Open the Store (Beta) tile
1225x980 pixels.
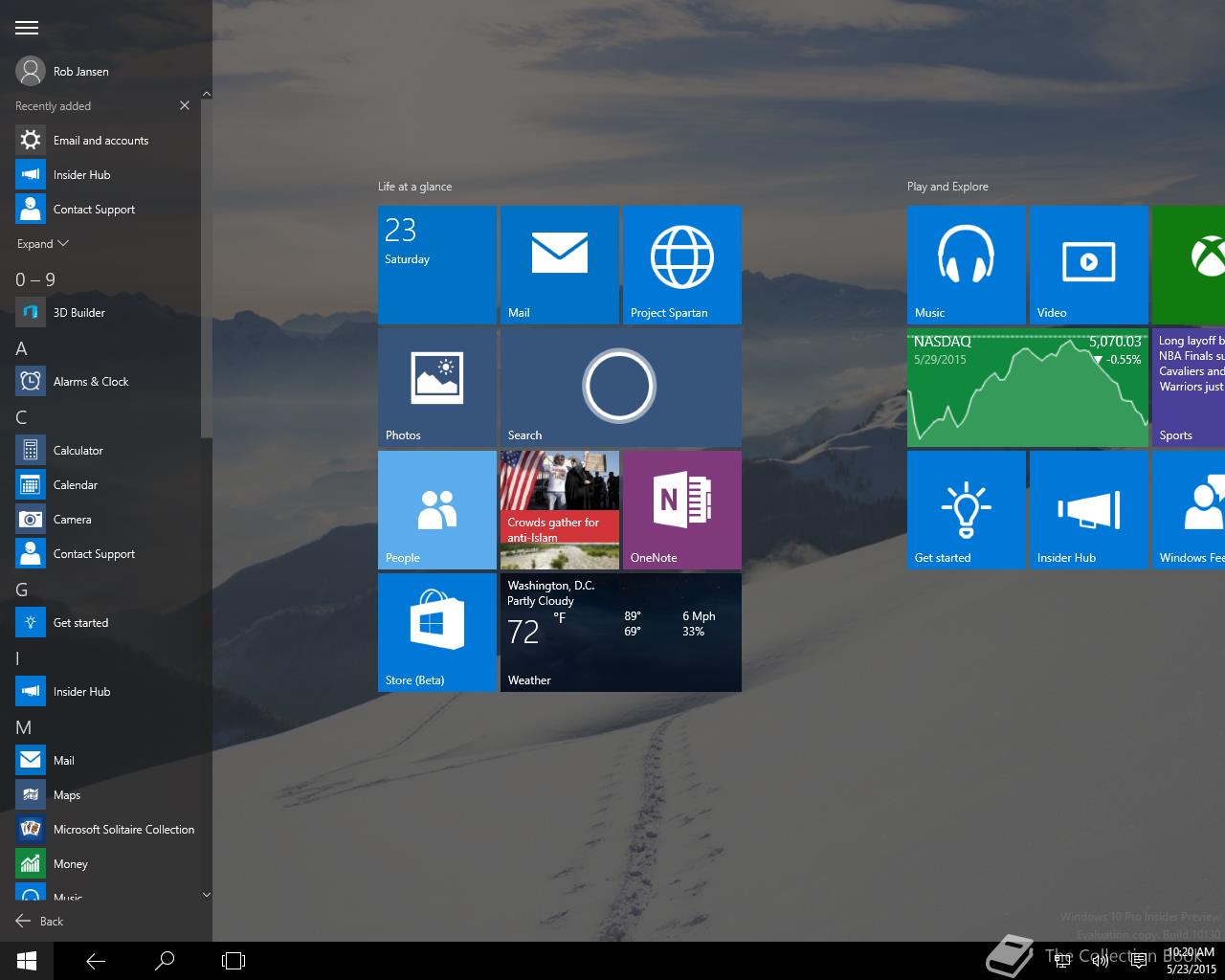point(437,633)
